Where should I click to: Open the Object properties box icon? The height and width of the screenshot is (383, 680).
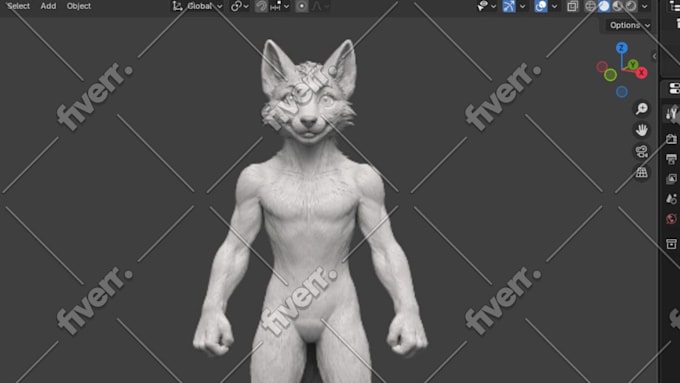[671, 244]
